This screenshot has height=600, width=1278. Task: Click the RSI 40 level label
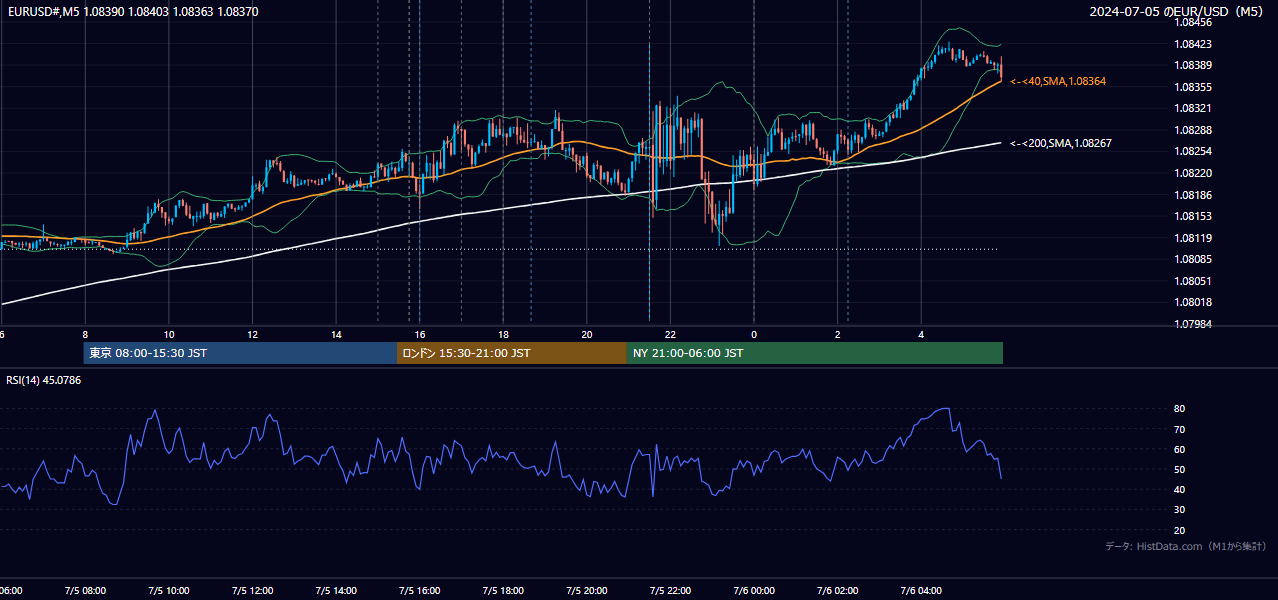pos(1179,489)
